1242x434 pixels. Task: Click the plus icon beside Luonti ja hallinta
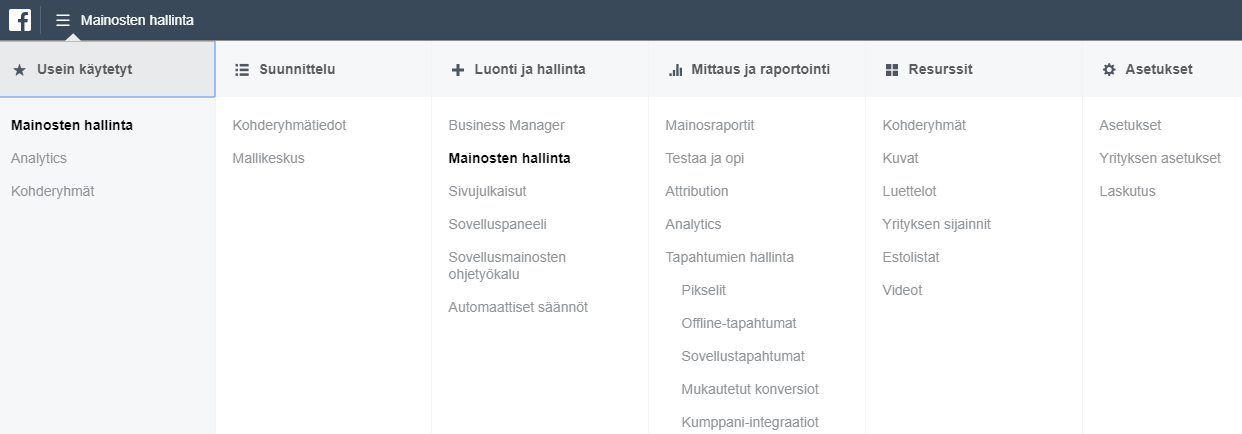click(458, 70)
